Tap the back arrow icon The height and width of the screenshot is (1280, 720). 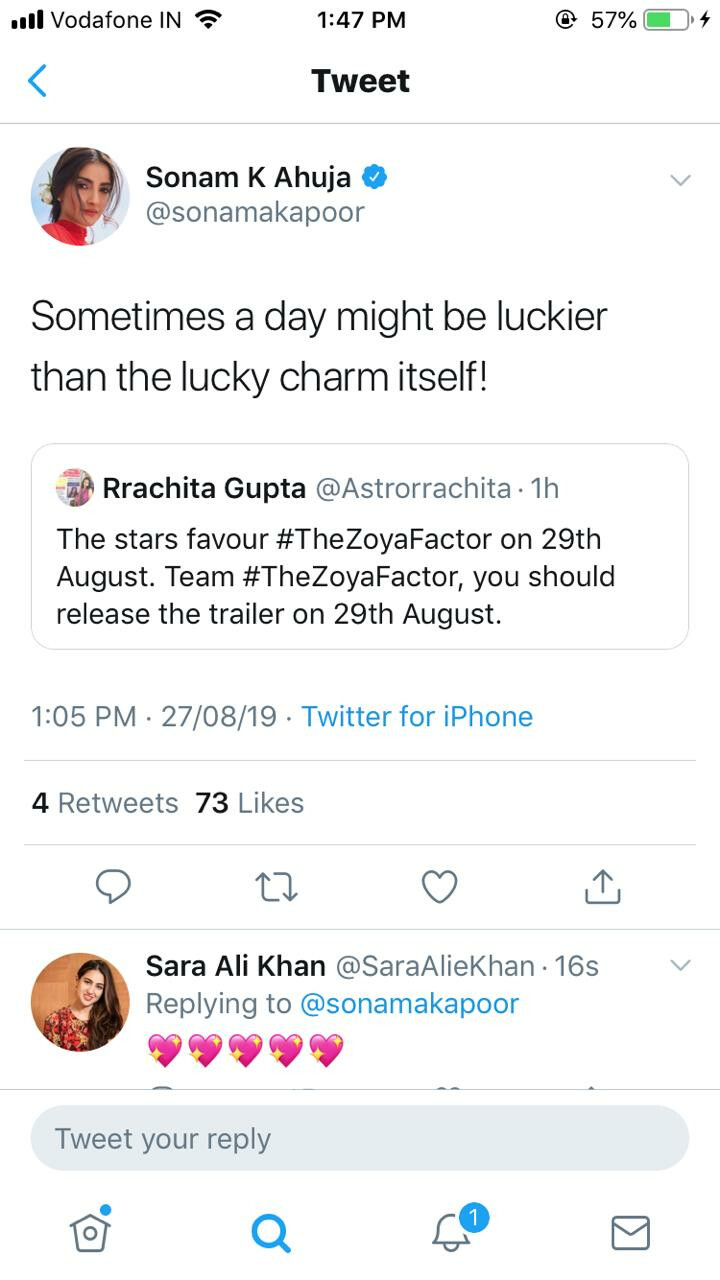37,80
